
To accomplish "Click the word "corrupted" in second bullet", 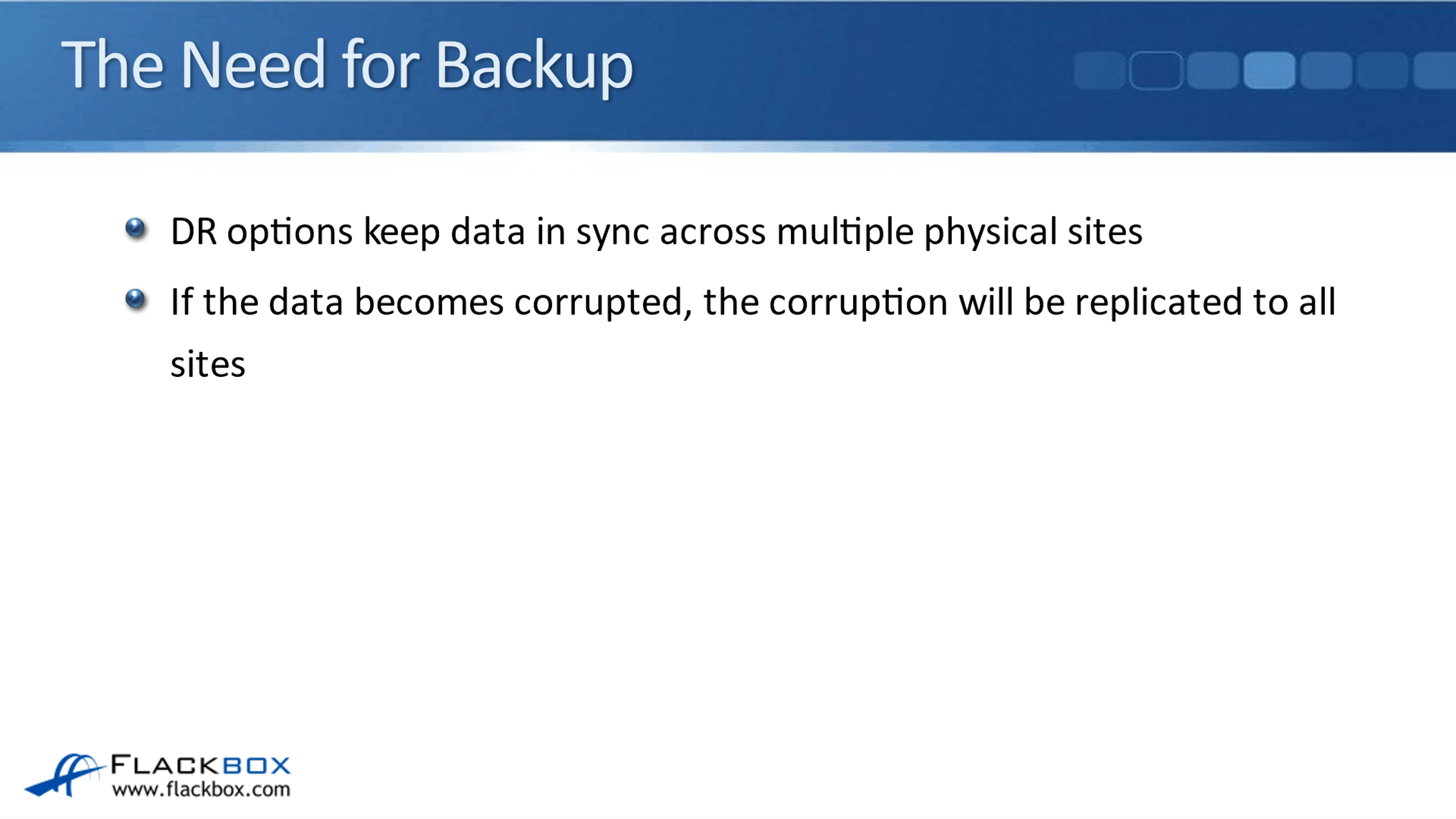I will click(598, 302).
